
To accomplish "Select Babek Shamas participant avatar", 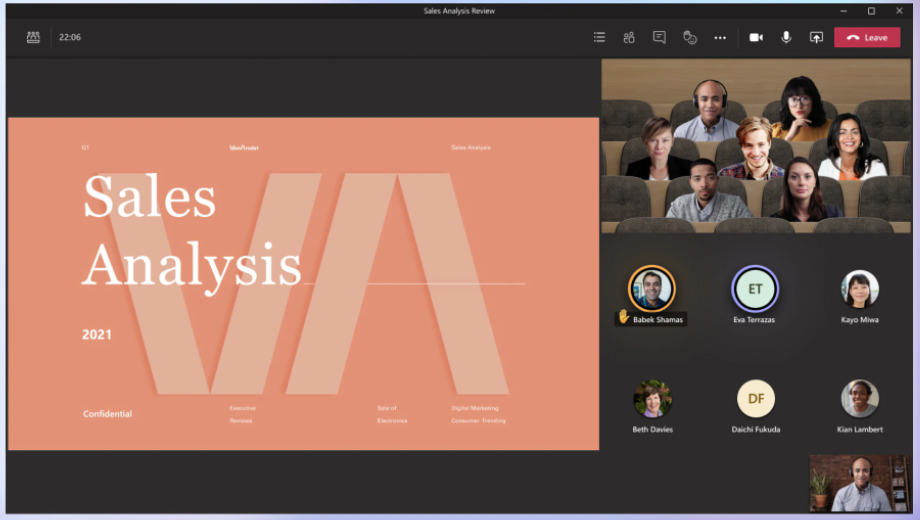I will click(651, 289).
